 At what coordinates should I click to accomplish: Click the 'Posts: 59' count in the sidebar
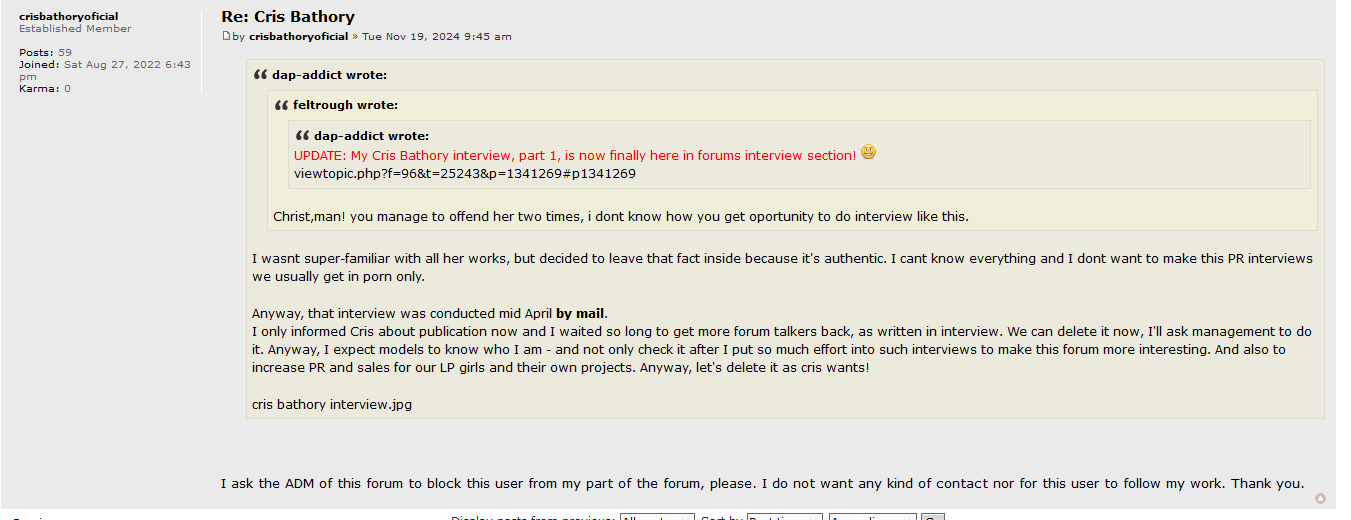45,52
